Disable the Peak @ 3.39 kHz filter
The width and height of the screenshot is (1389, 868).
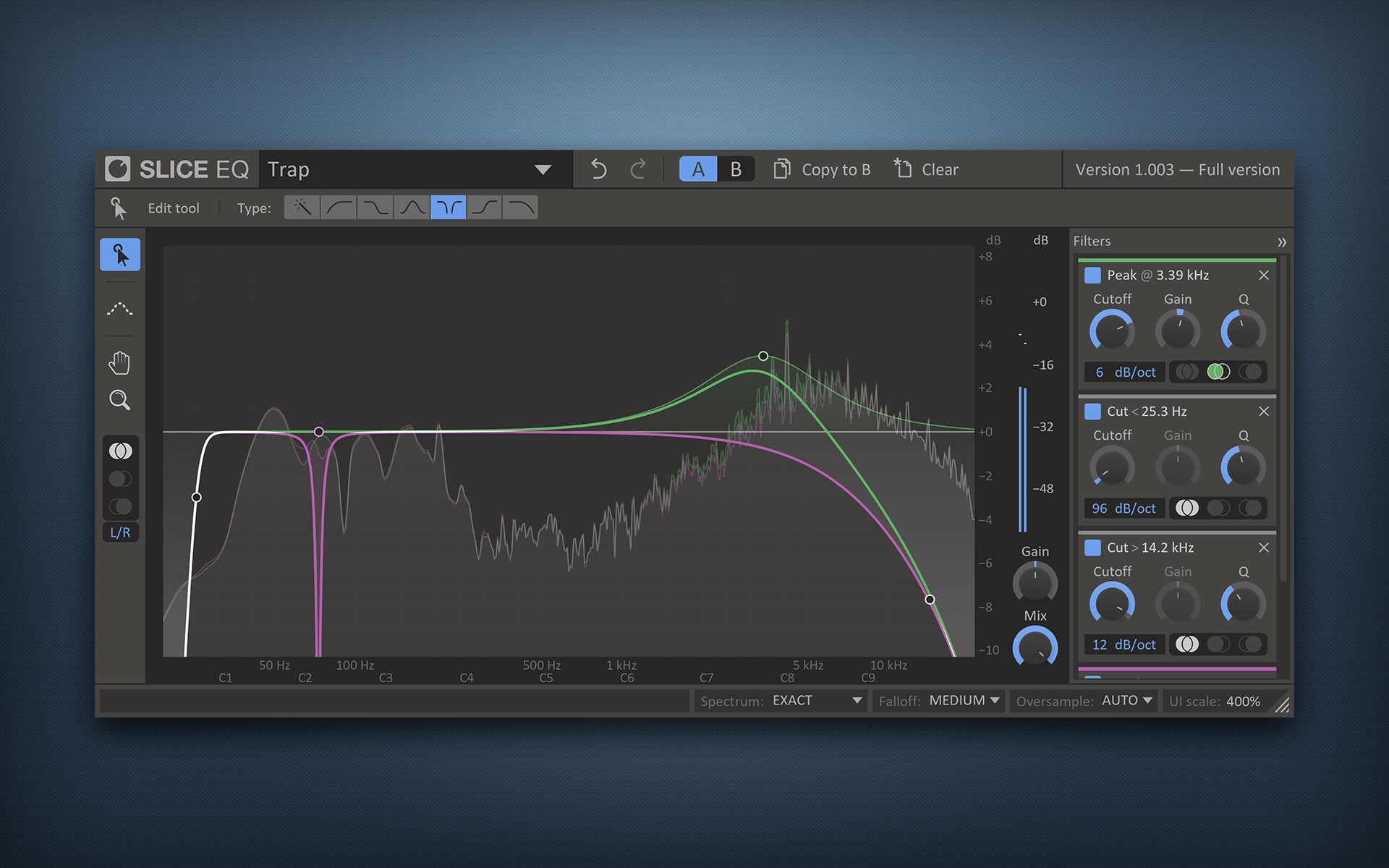[1092, 275]
